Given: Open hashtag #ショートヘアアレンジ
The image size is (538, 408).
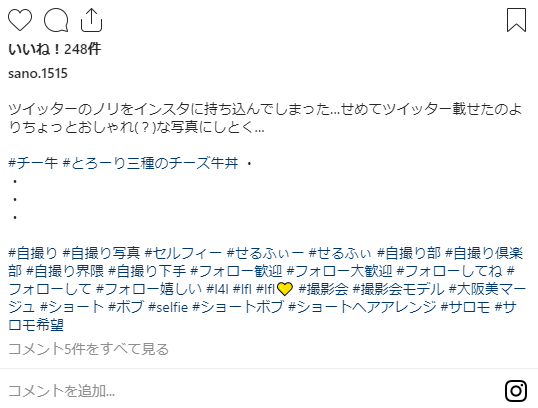Looking at the screenshot, I should click(x=362, y=307).
